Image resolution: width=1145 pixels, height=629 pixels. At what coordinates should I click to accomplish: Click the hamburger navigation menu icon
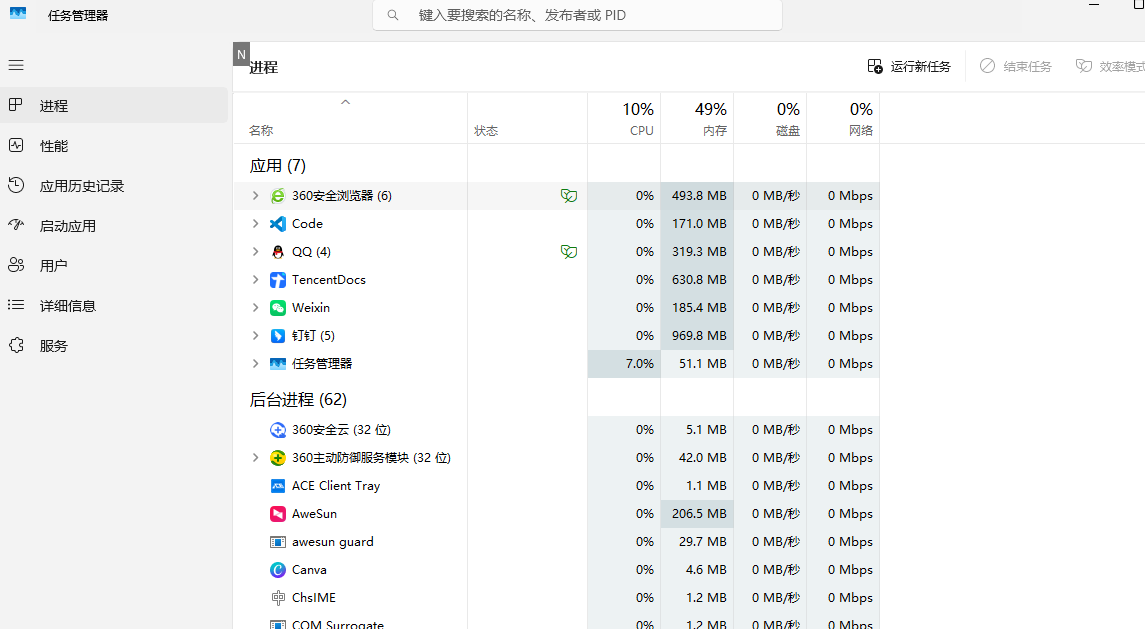tap(16, 65)
